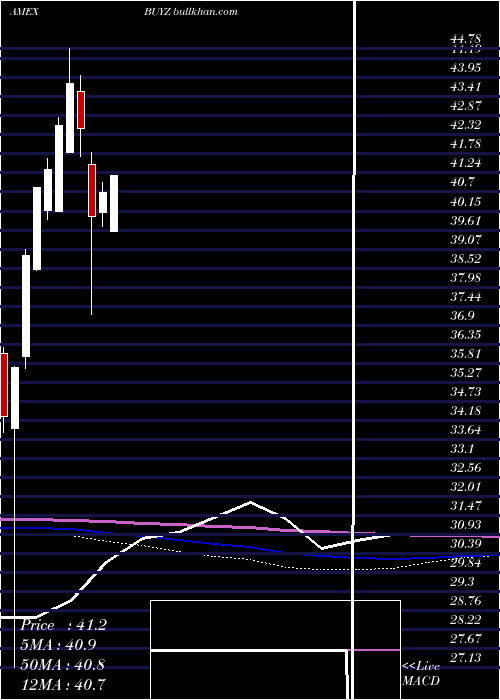The height and width of the screenshot is (700, 500).
Task: Click the 33.1 price axis label
Action: tap(462, 449)
